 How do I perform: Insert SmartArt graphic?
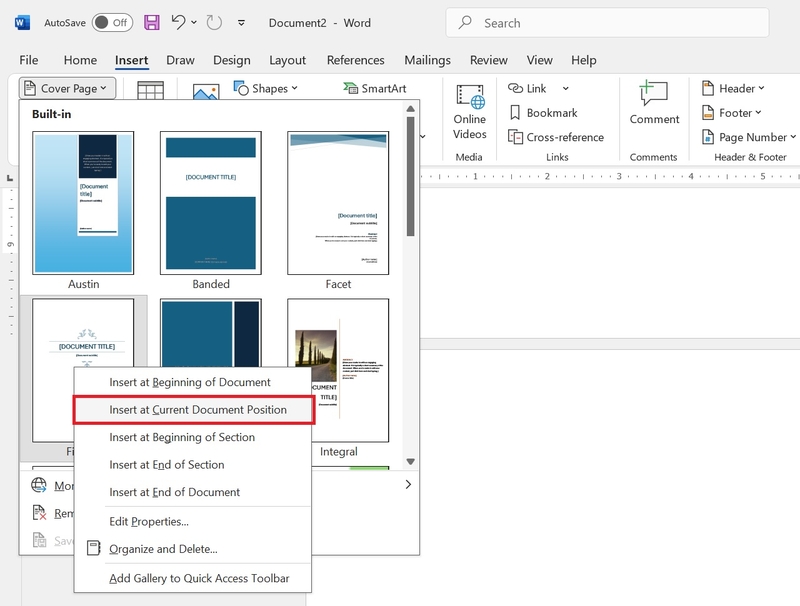(375, 88)
